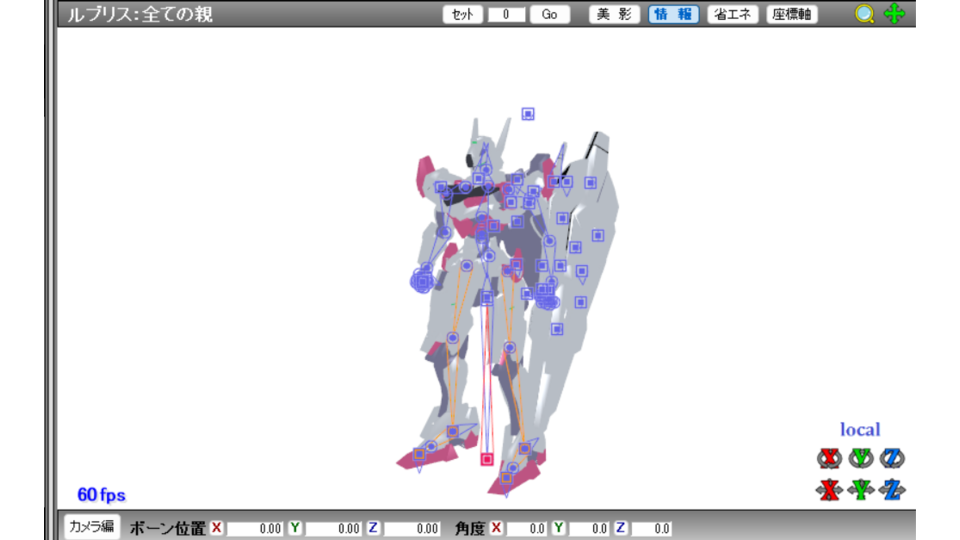
Task: Click the frame number field showing 0
Action: coord(506,14)
